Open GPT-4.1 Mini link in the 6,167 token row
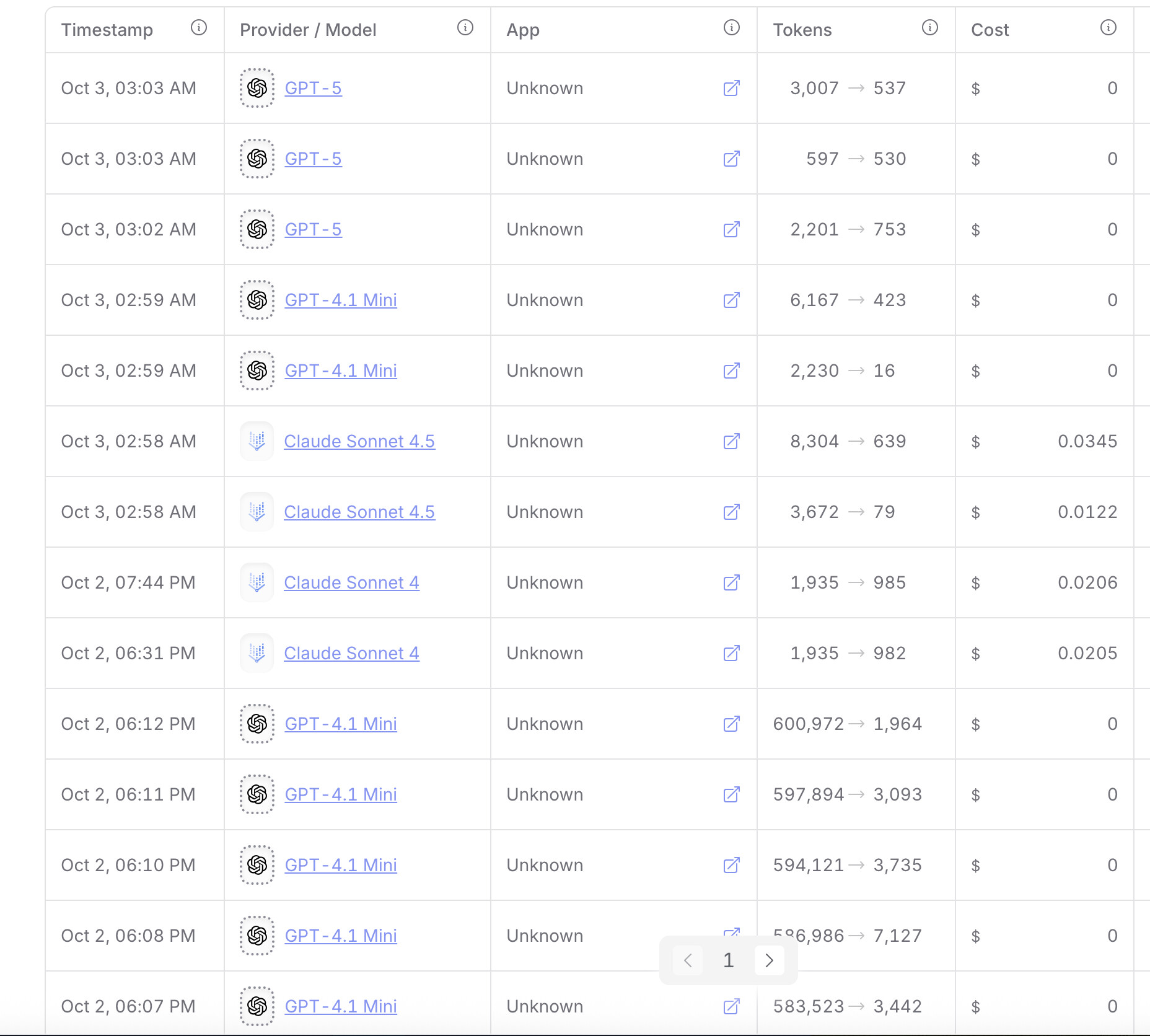This screenshot has width=1150, height=1036. (340, 301)
